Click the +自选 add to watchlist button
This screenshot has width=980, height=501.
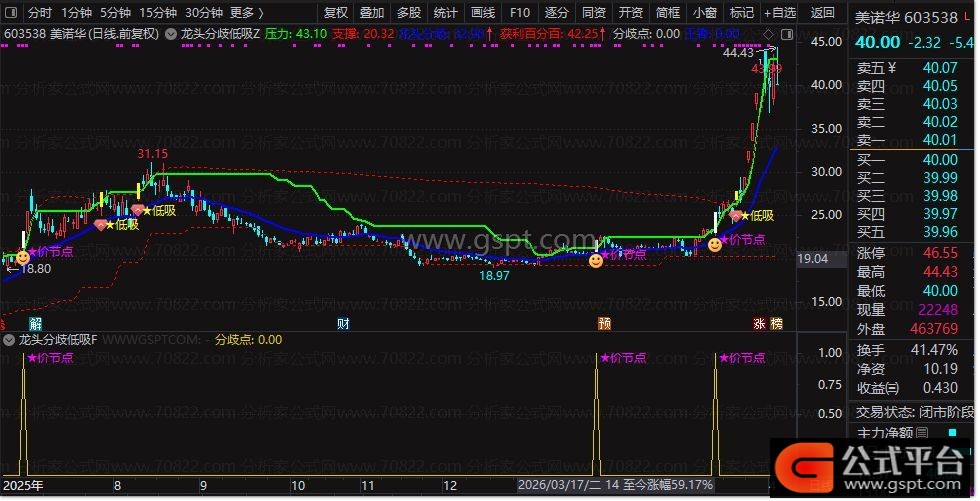tap(779, 13)
